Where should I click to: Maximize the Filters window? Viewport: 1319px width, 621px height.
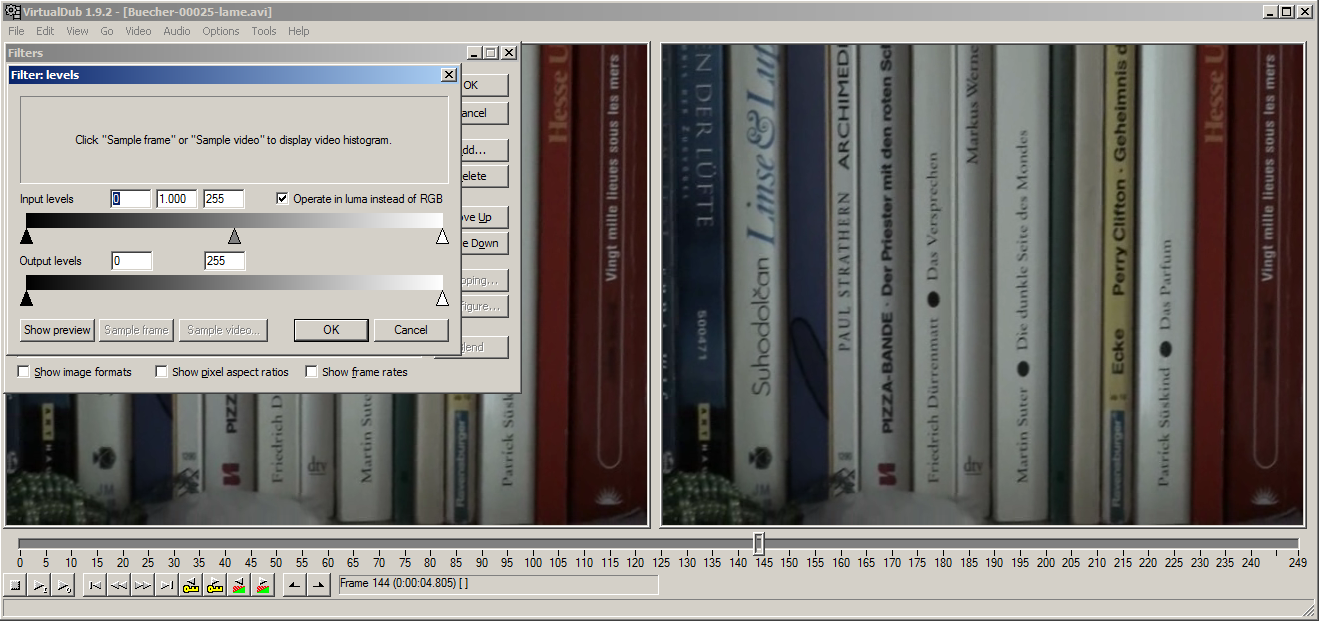pyautogui.click(x=491, y=53)
